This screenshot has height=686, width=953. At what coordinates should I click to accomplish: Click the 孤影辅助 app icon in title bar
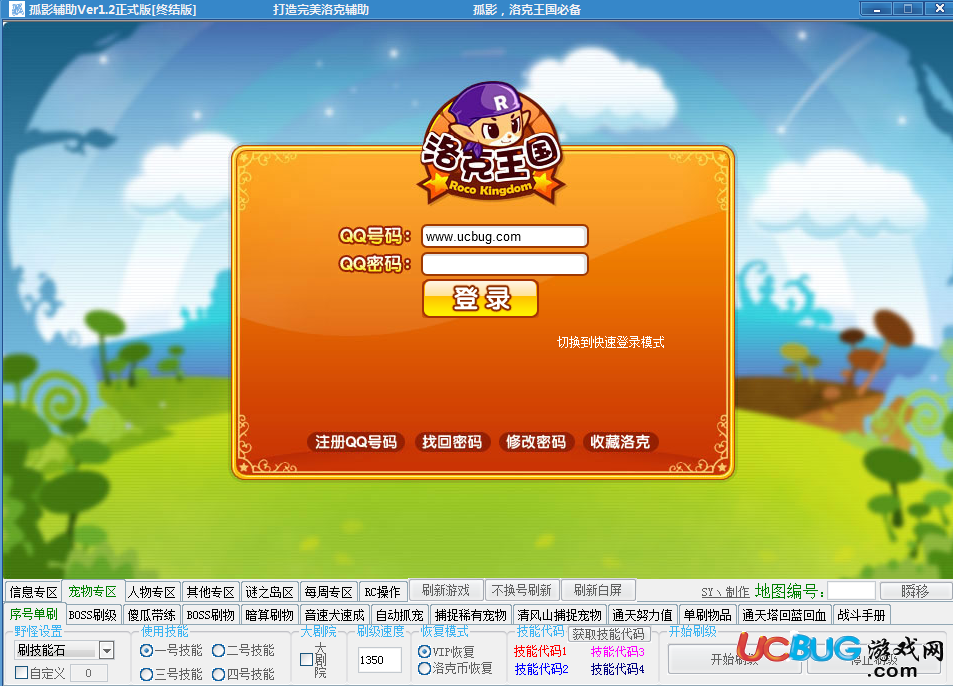click(16, 9)
